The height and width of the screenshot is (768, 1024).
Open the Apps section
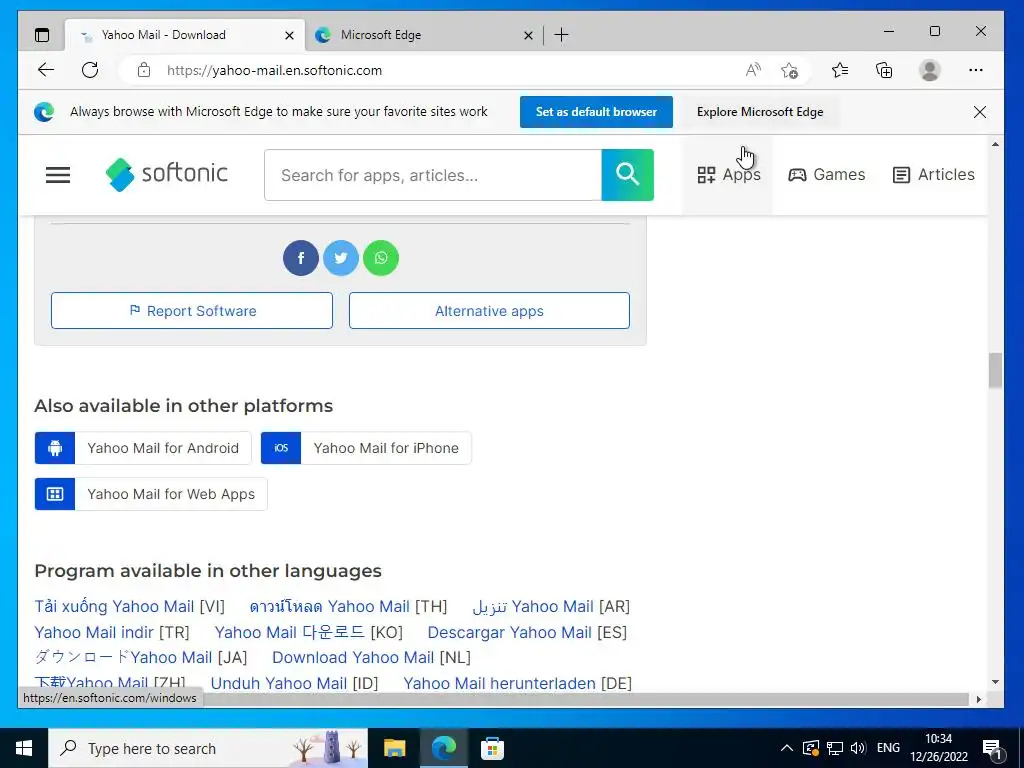(x=729, y=174)
